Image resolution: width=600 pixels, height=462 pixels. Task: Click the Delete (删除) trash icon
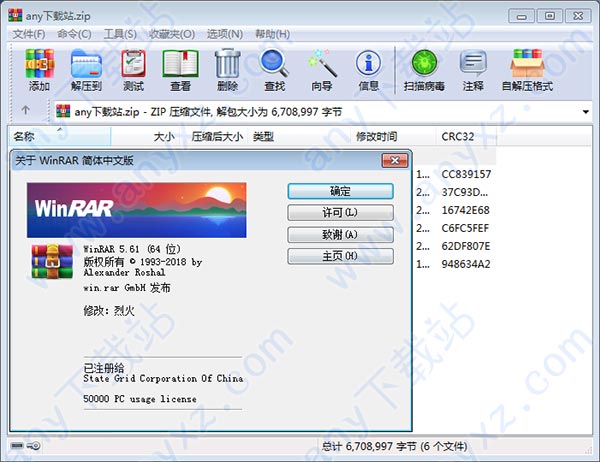click(227, 70)
